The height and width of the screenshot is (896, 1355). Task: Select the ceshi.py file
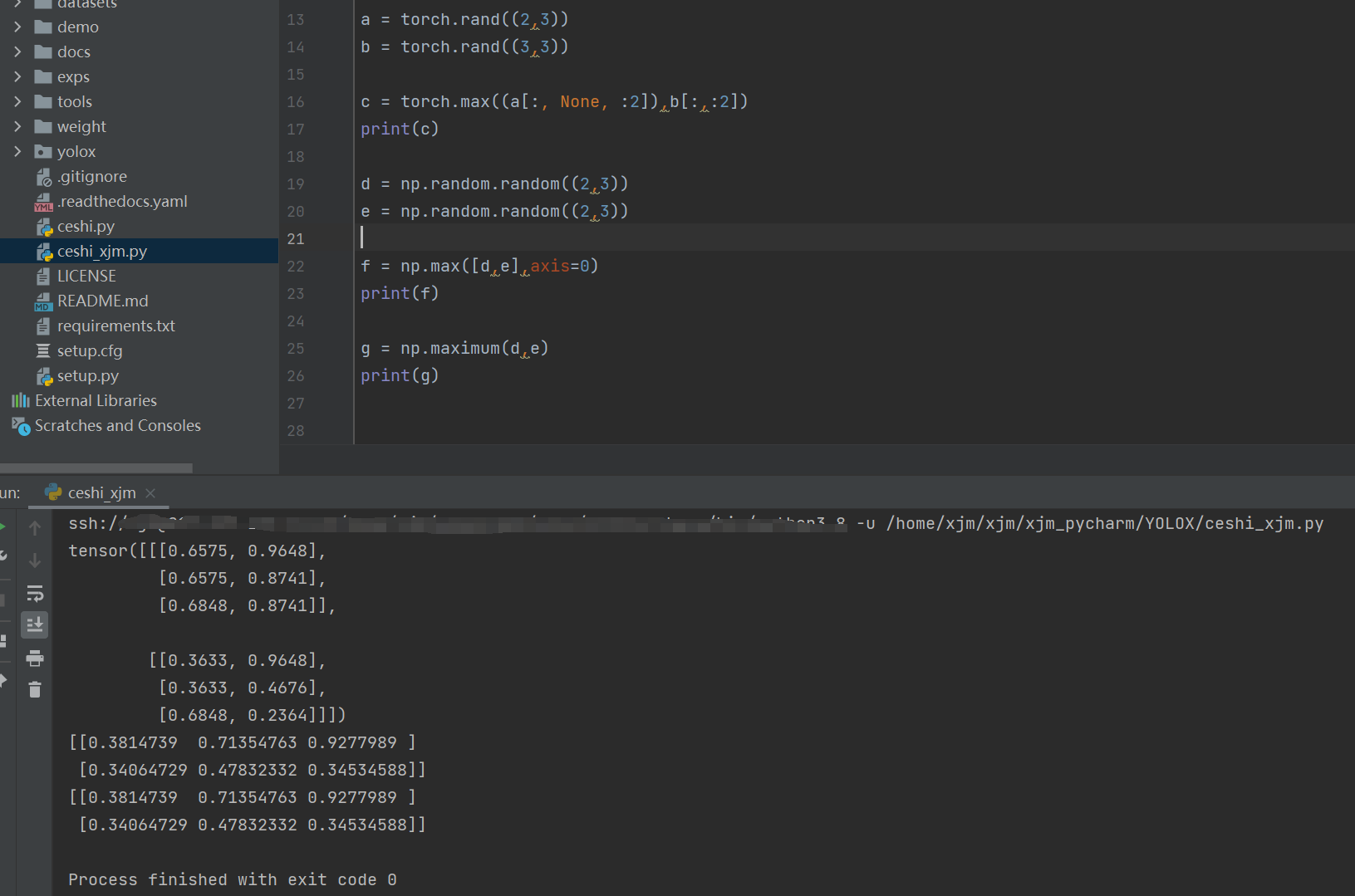point(86,226)
